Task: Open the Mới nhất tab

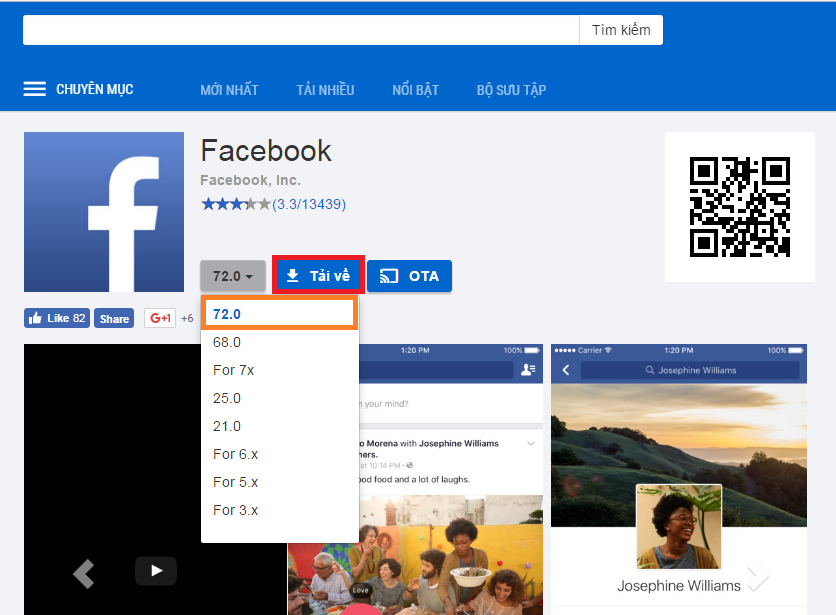Action: [229, 90]
